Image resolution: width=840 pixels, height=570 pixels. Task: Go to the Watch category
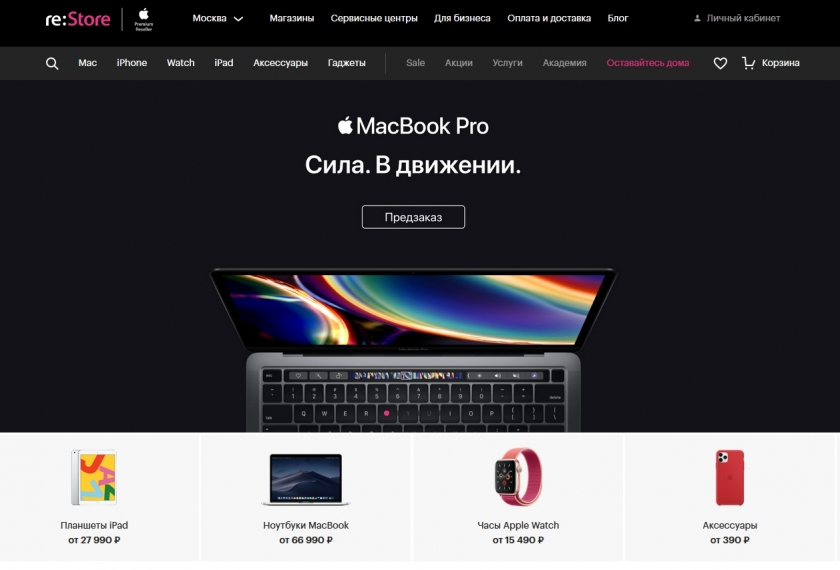pos(181,63)
